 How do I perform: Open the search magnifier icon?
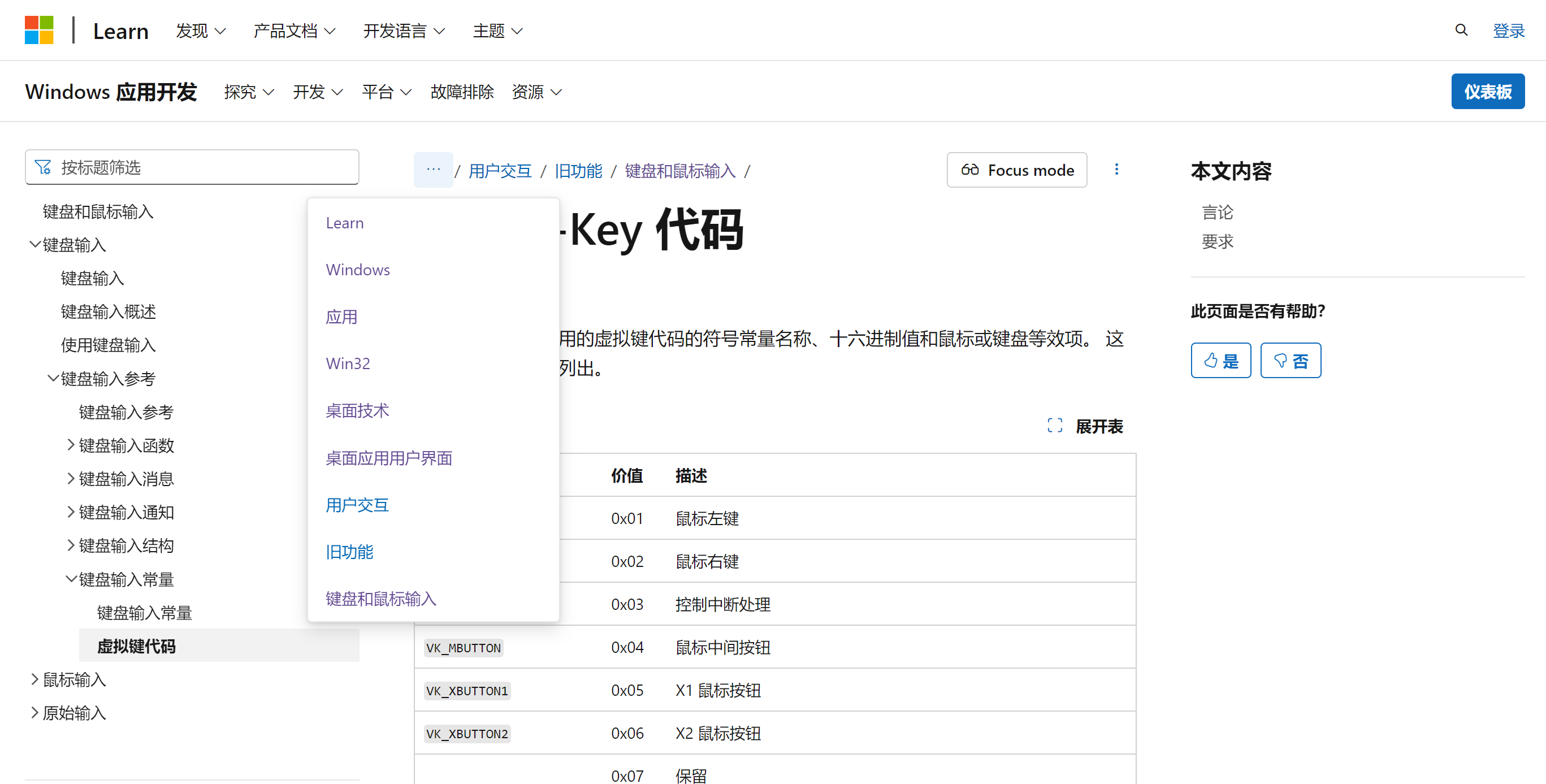pyautogui.click(x=1461, y=30)
